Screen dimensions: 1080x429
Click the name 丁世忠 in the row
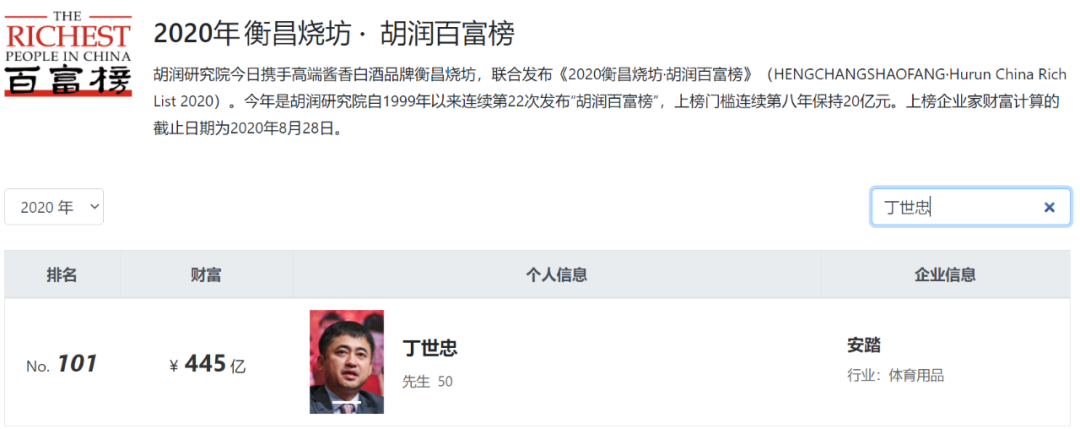(430, 348)
